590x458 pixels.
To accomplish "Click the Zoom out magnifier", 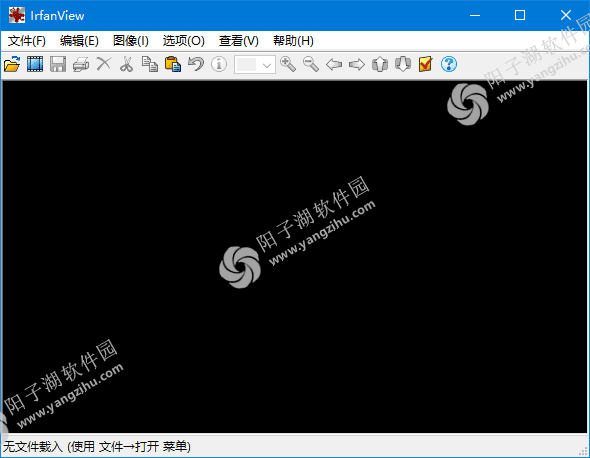I will pos(311,64).
